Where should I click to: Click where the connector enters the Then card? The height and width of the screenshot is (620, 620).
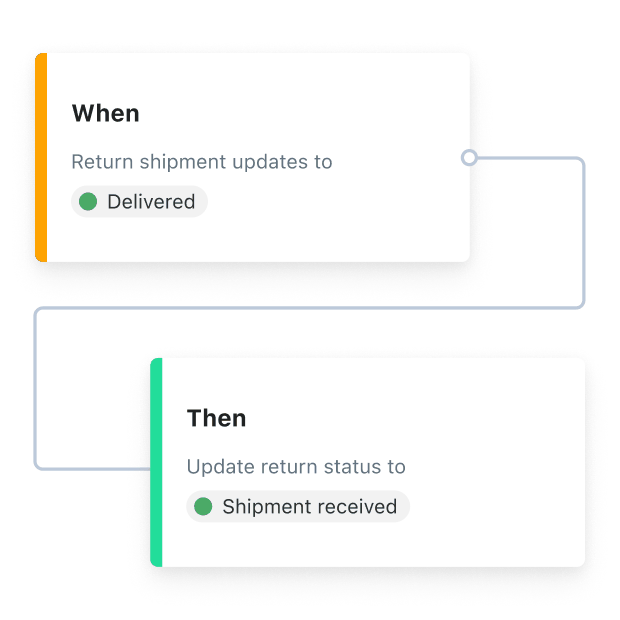pos(145,467)
